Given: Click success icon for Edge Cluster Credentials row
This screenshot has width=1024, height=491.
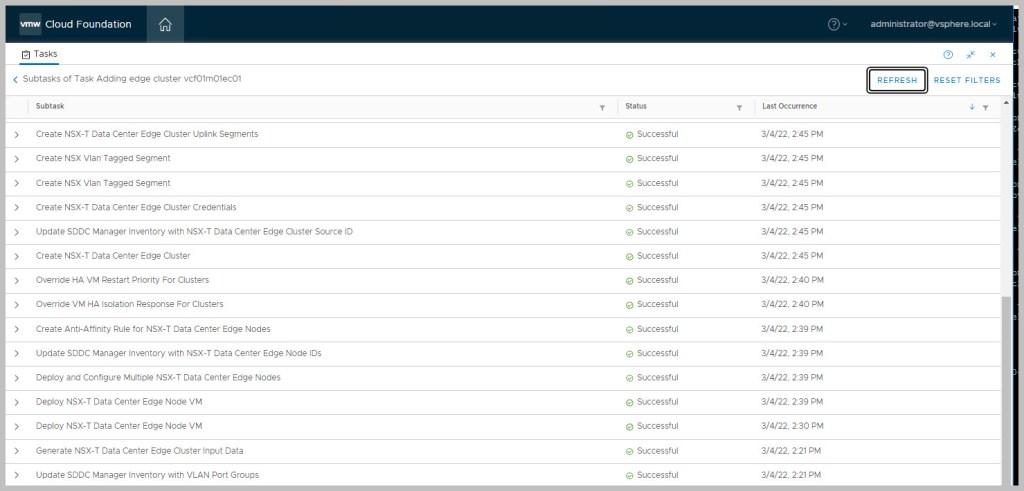Looking at the screenshot, I should click(630, 208).
